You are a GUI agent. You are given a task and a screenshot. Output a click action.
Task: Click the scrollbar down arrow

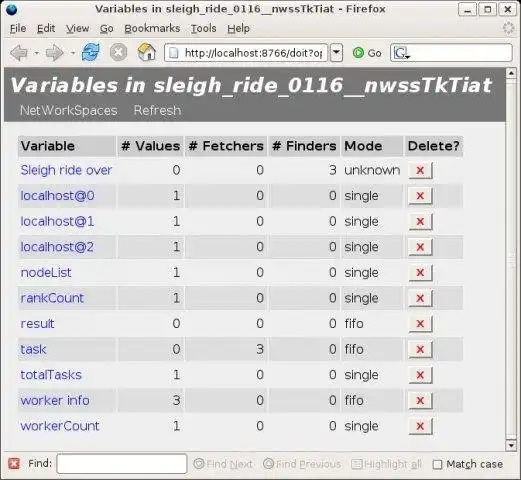tap(511, 445)
